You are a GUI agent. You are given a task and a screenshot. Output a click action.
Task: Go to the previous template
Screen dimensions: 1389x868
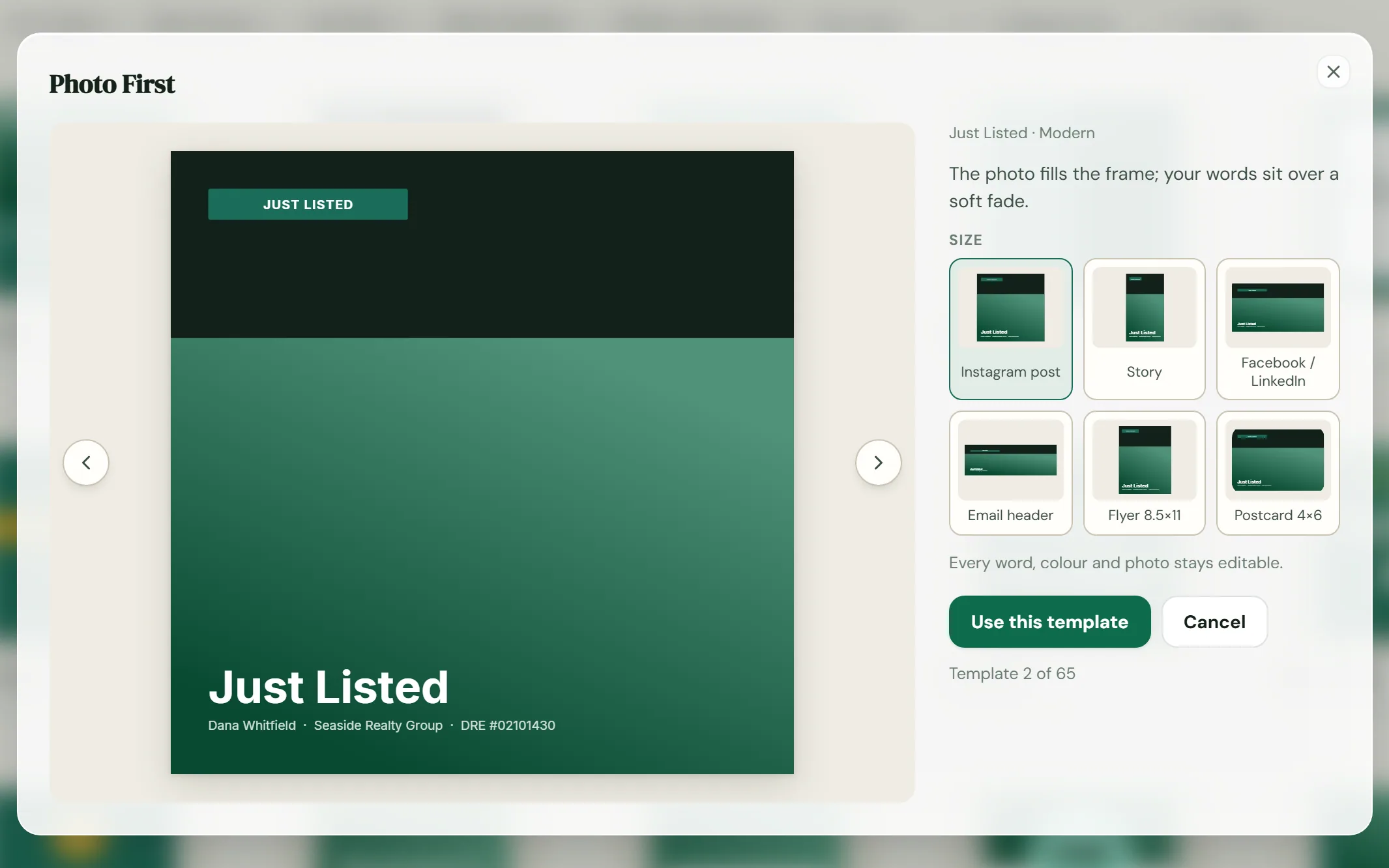86,463
